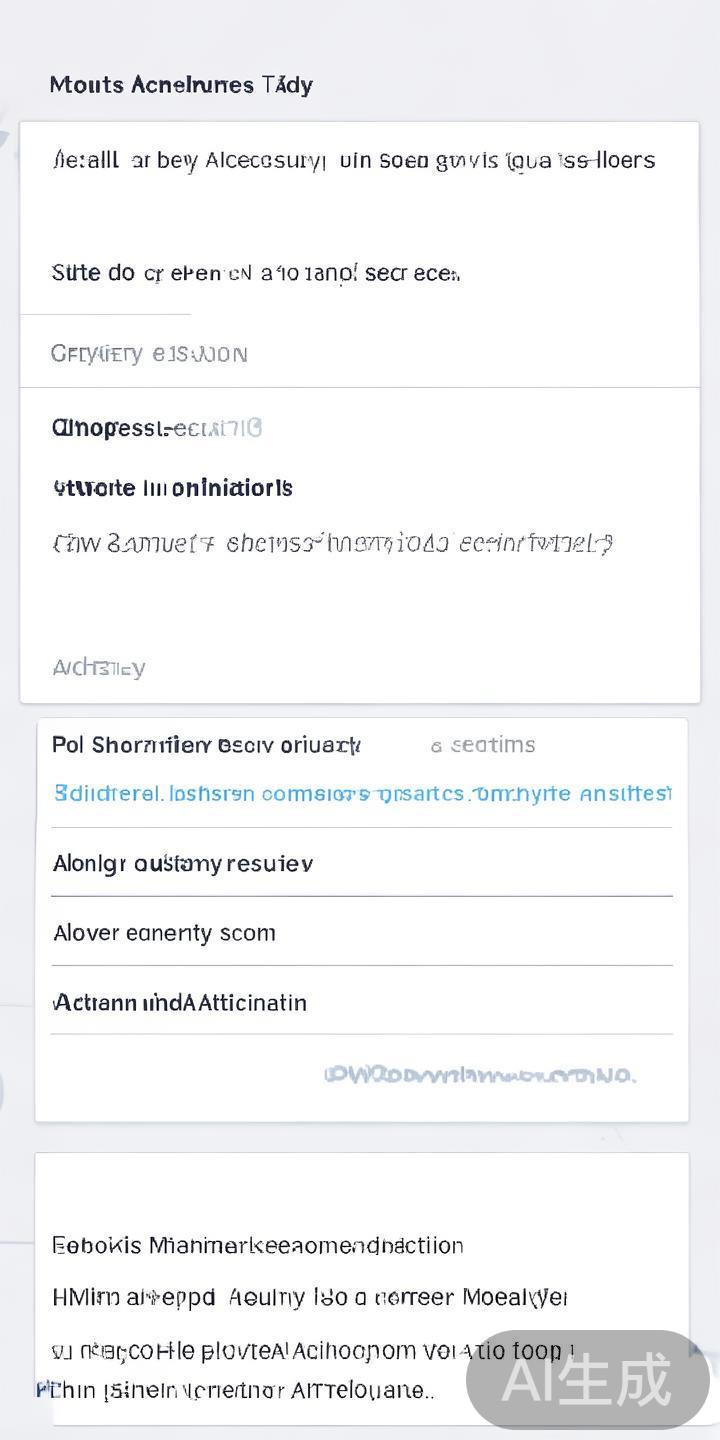Image resolution: width=720 pixels, height=1440 pixels.
Task: Select the "Alonlgr oustany resuiev" list row
Action: pyautogui.click(x=183, y=863)
